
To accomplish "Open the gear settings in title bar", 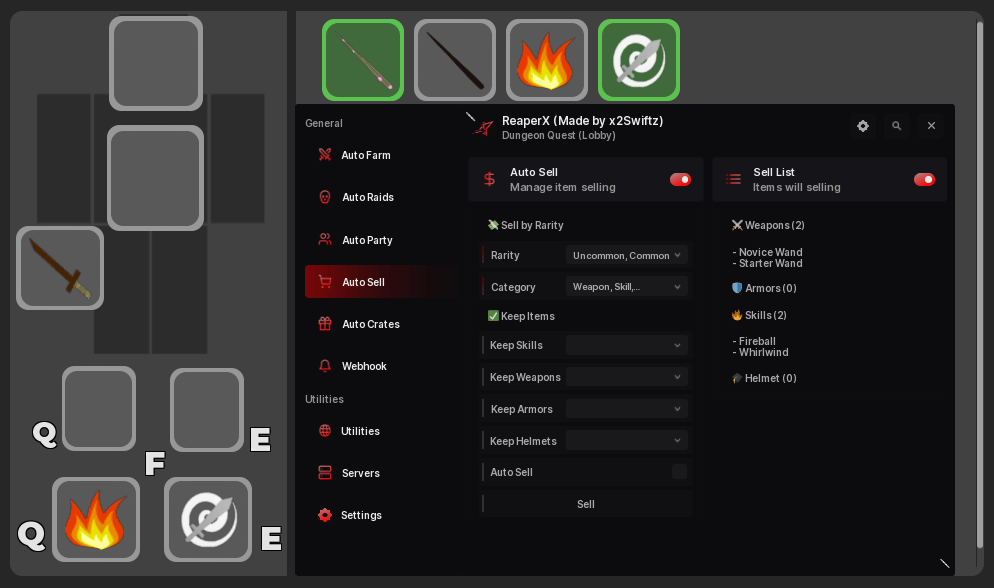I will pyautogui.click(x=863, y=125).
